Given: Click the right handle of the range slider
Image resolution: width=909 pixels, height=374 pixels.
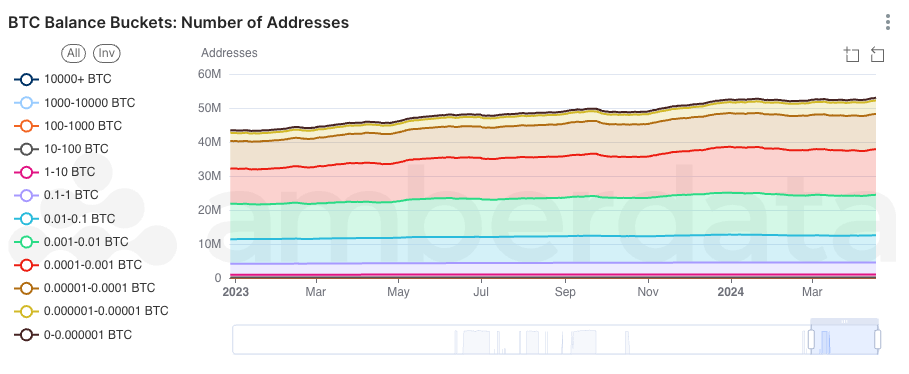Looking at the screenshot, I should [x=878, y=339].
